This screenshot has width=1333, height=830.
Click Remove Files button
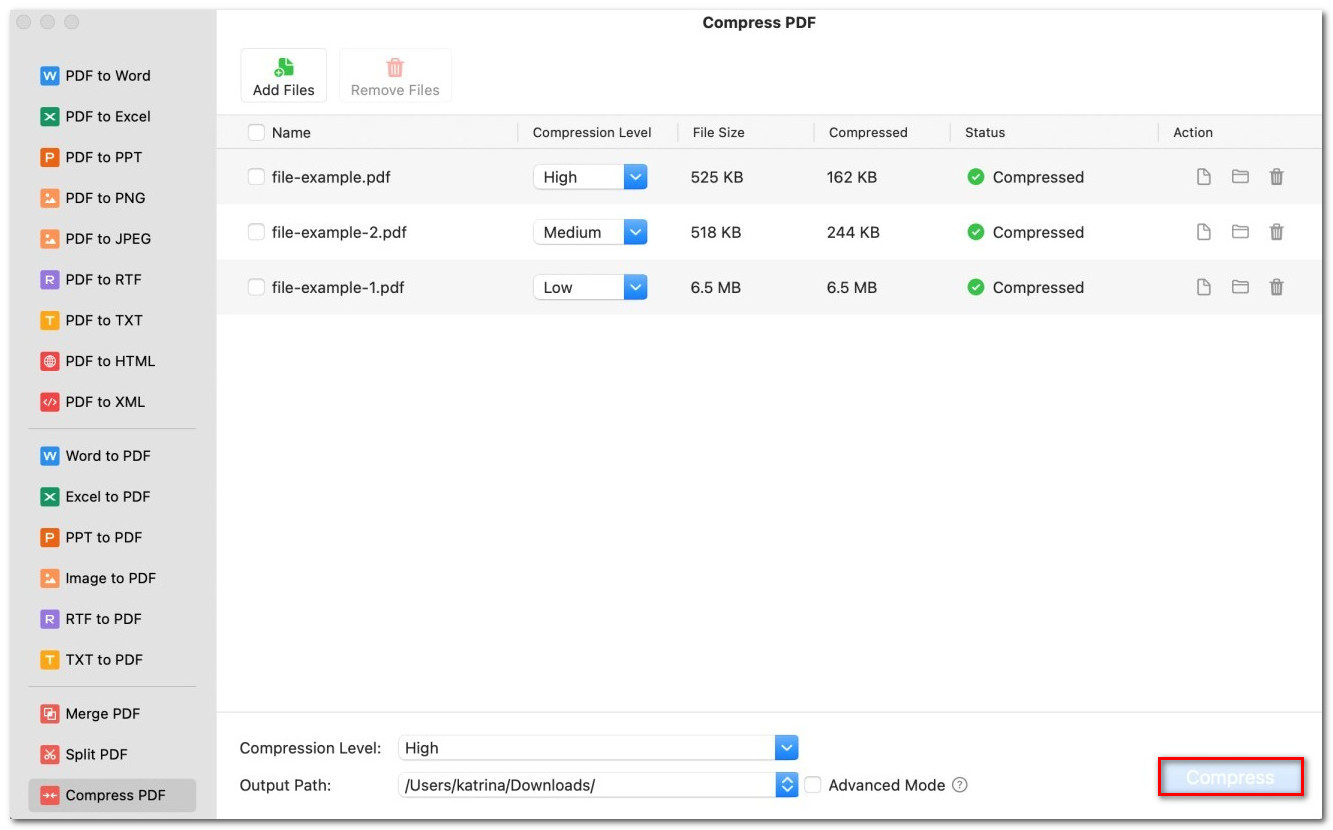pos(395,76)
